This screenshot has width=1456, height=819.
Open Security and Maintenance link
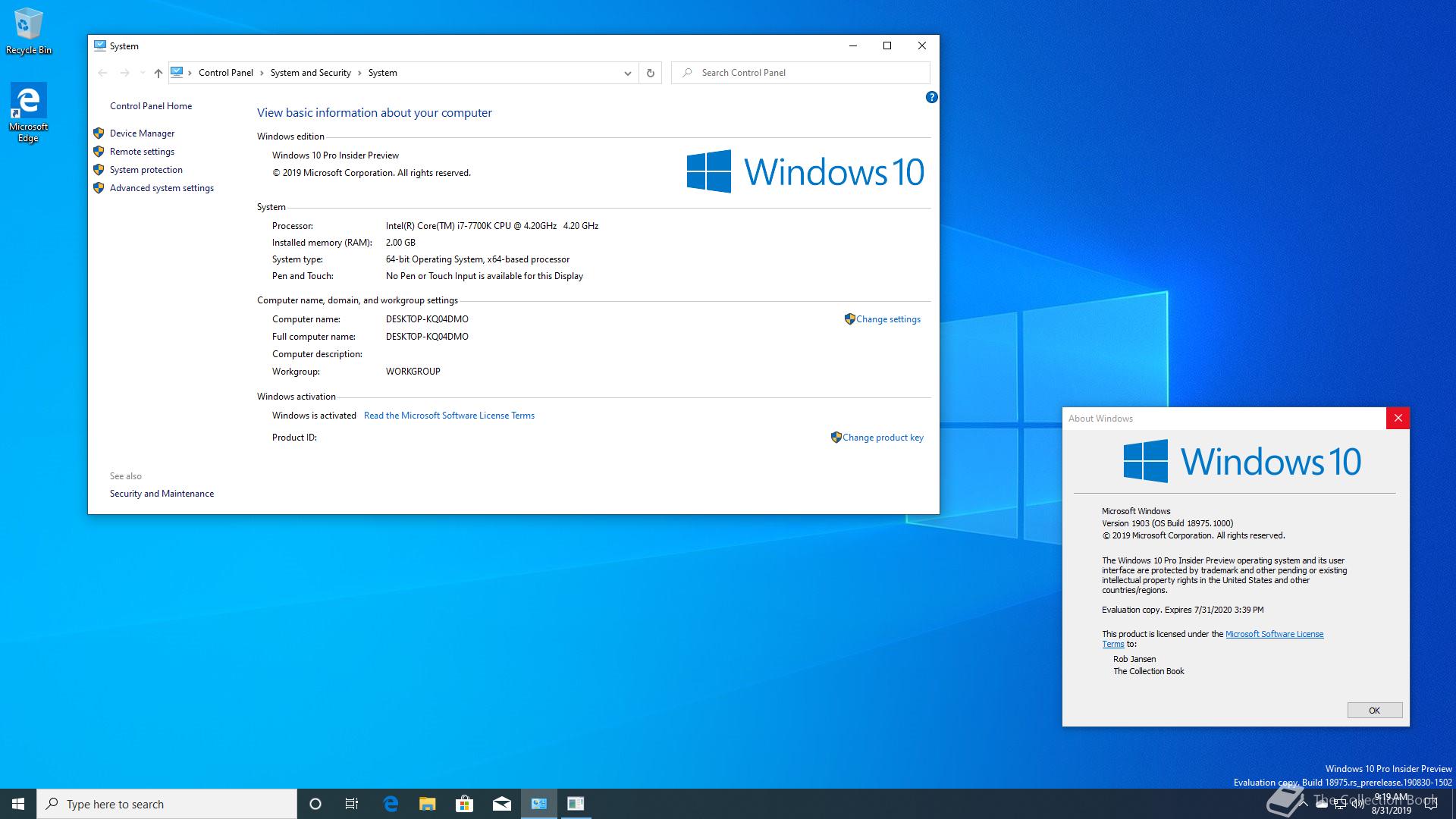coord(162,494)
